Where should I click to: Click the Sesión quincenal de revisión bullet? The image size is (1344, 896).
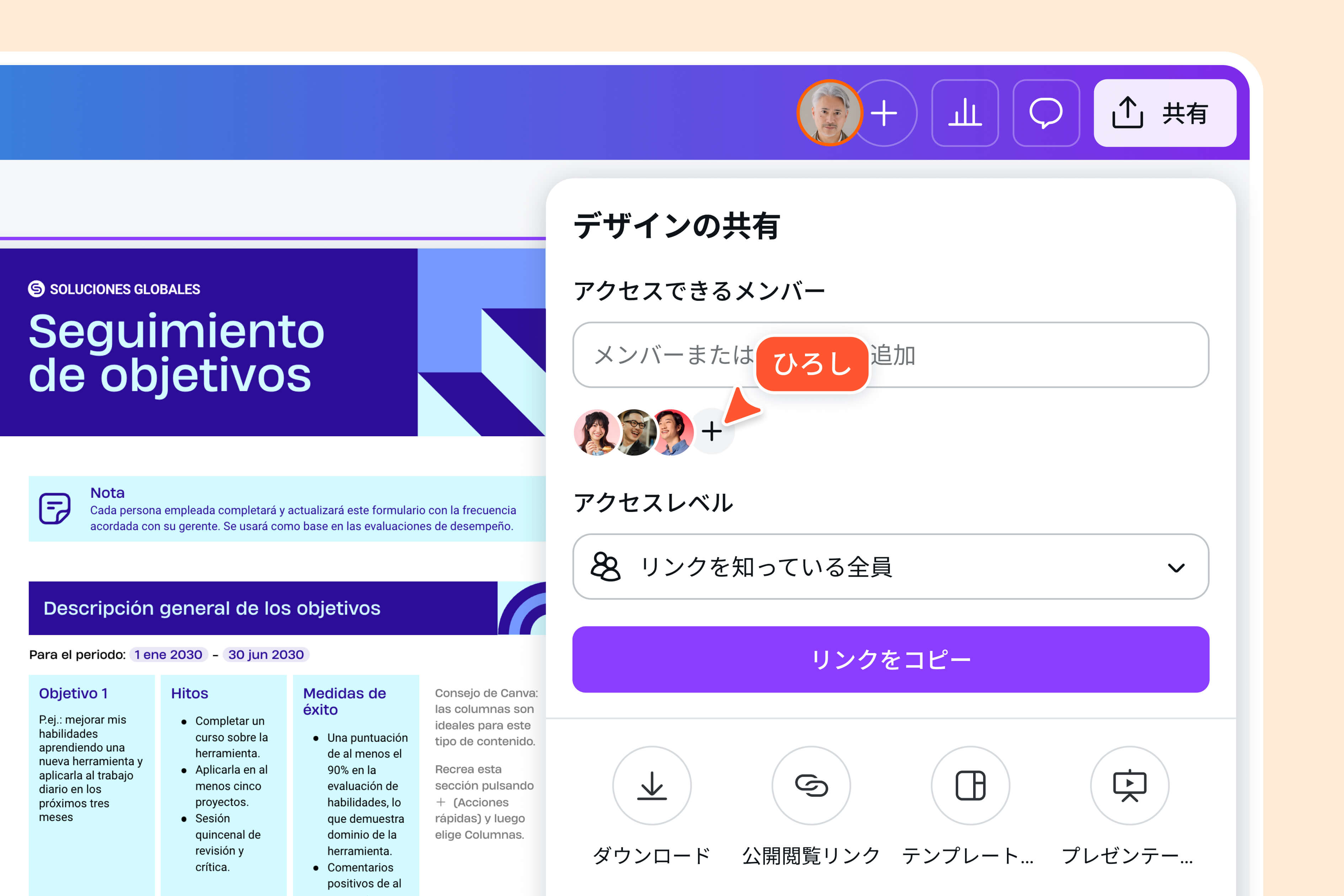[x=228, y=843]
